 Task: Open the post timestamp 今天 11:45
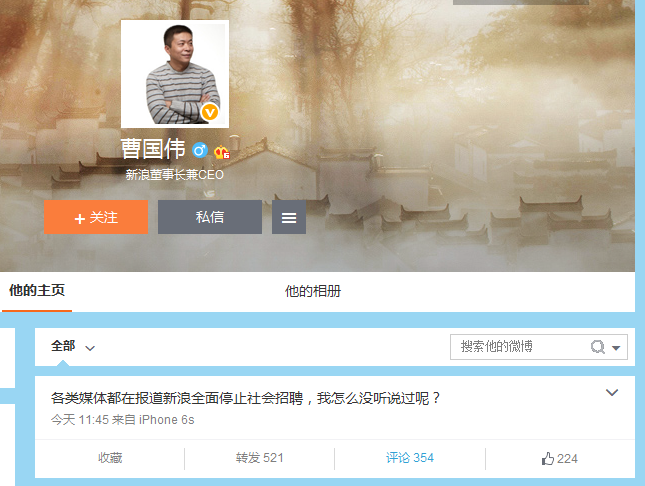coord(79,420)
